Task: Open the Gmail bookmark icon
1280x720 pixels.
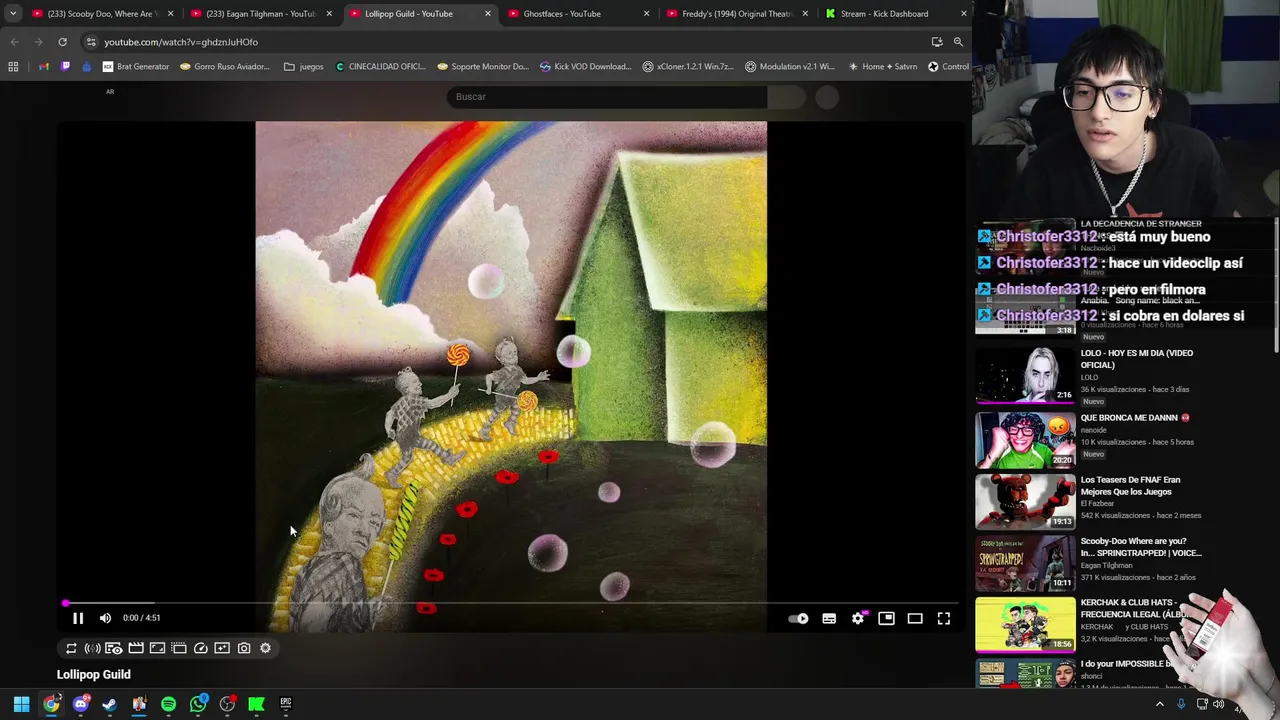Action: tap(44, 67)
